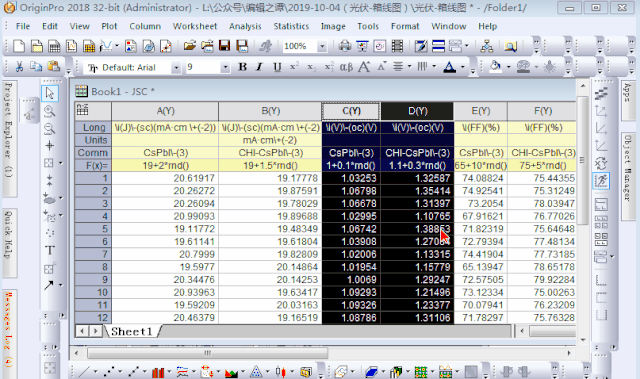Create a new project
The height and width of the screenshot is (379, 640).
(x=19, y=46)
